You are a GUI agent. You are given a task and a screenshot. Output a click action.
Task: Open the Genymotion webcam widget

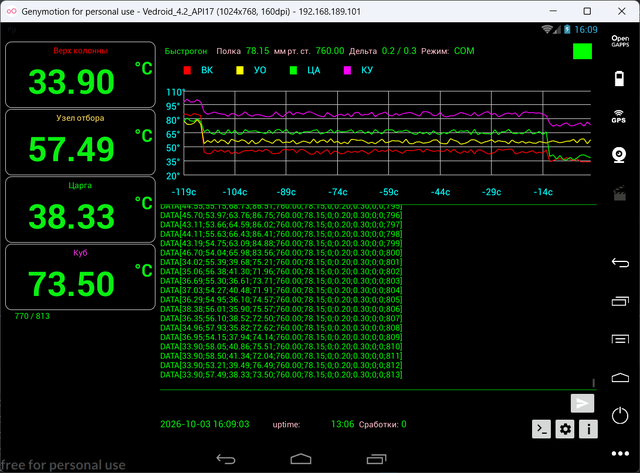click(x=619, y=155)
